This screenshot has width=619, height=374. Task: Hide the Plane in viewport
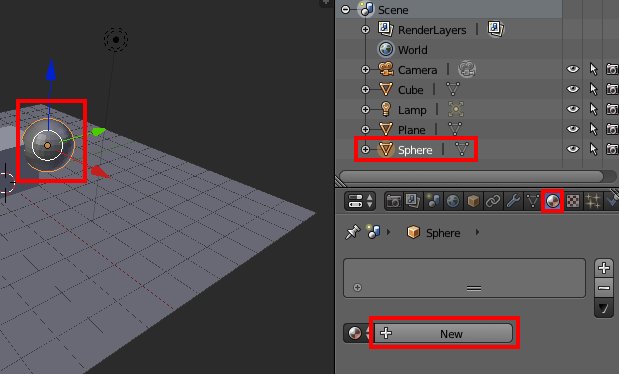(573, 129)
